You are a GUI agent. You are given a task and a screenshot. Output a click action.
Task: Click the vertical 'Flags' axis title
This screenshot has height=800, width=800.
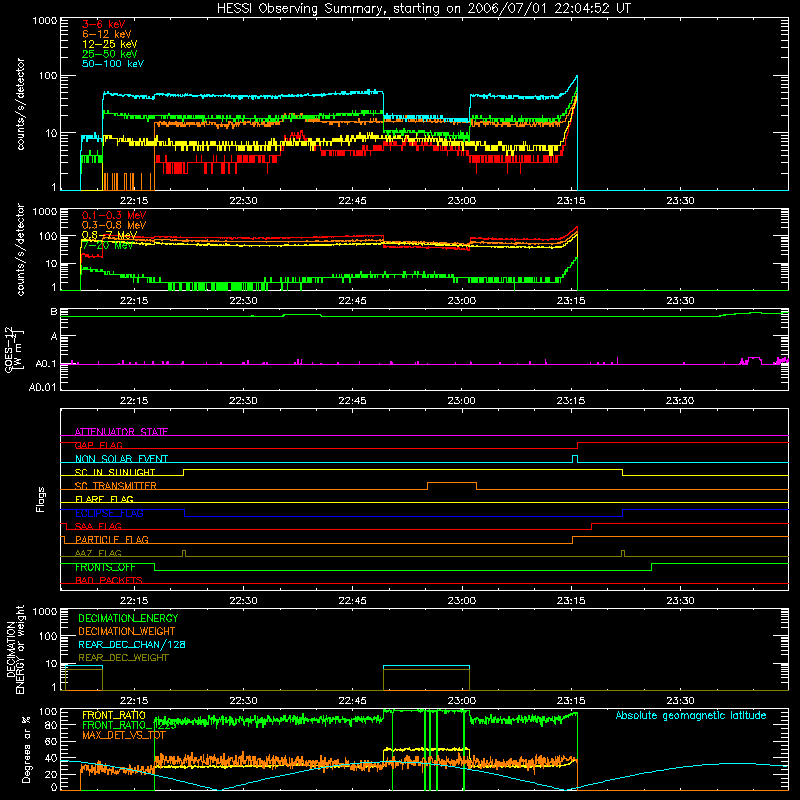coord(41,499)
